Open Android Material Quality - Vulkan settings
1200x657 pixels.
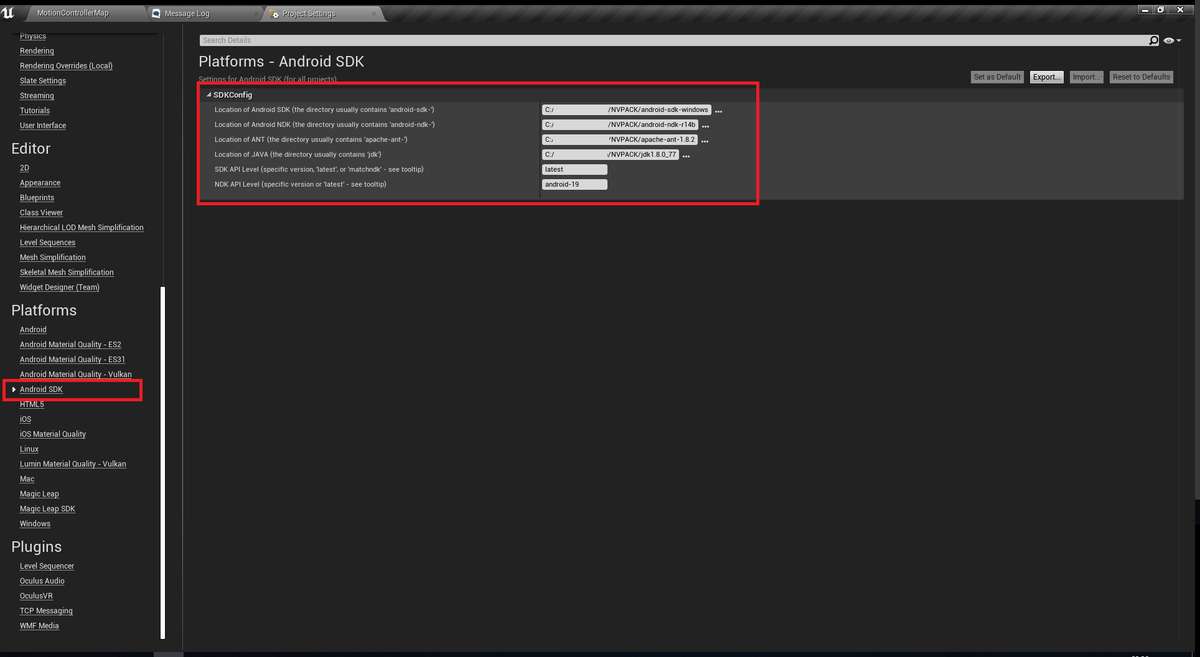(x=76, y=375)
